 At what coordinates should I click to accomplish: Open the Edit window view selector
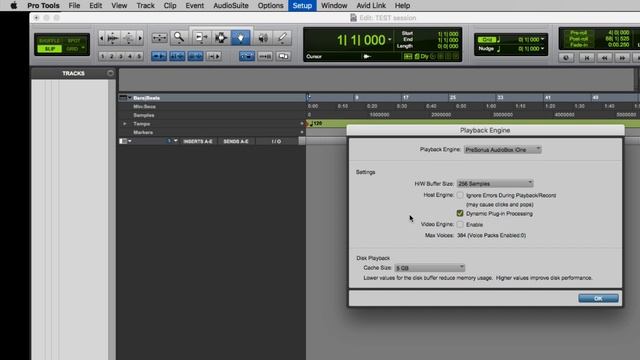point(124,141)
